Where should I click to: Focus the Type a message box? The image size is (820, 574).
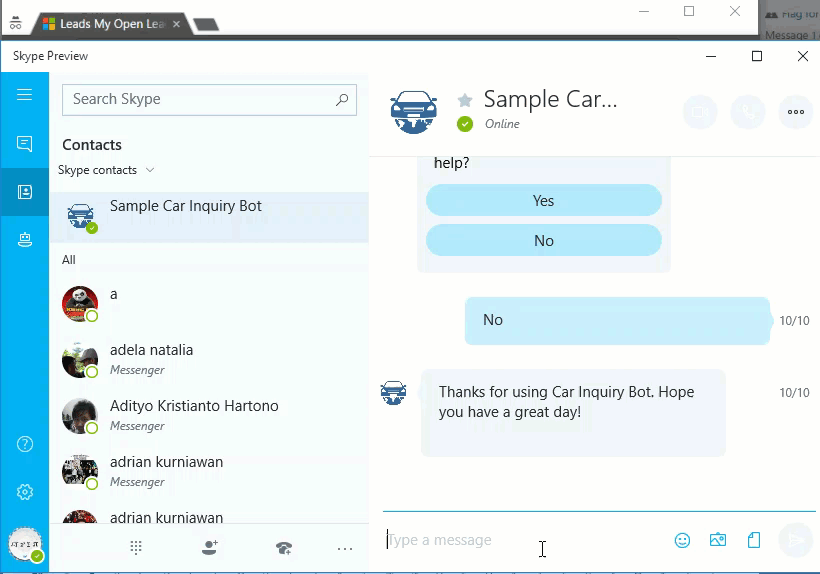coord(520,540)
